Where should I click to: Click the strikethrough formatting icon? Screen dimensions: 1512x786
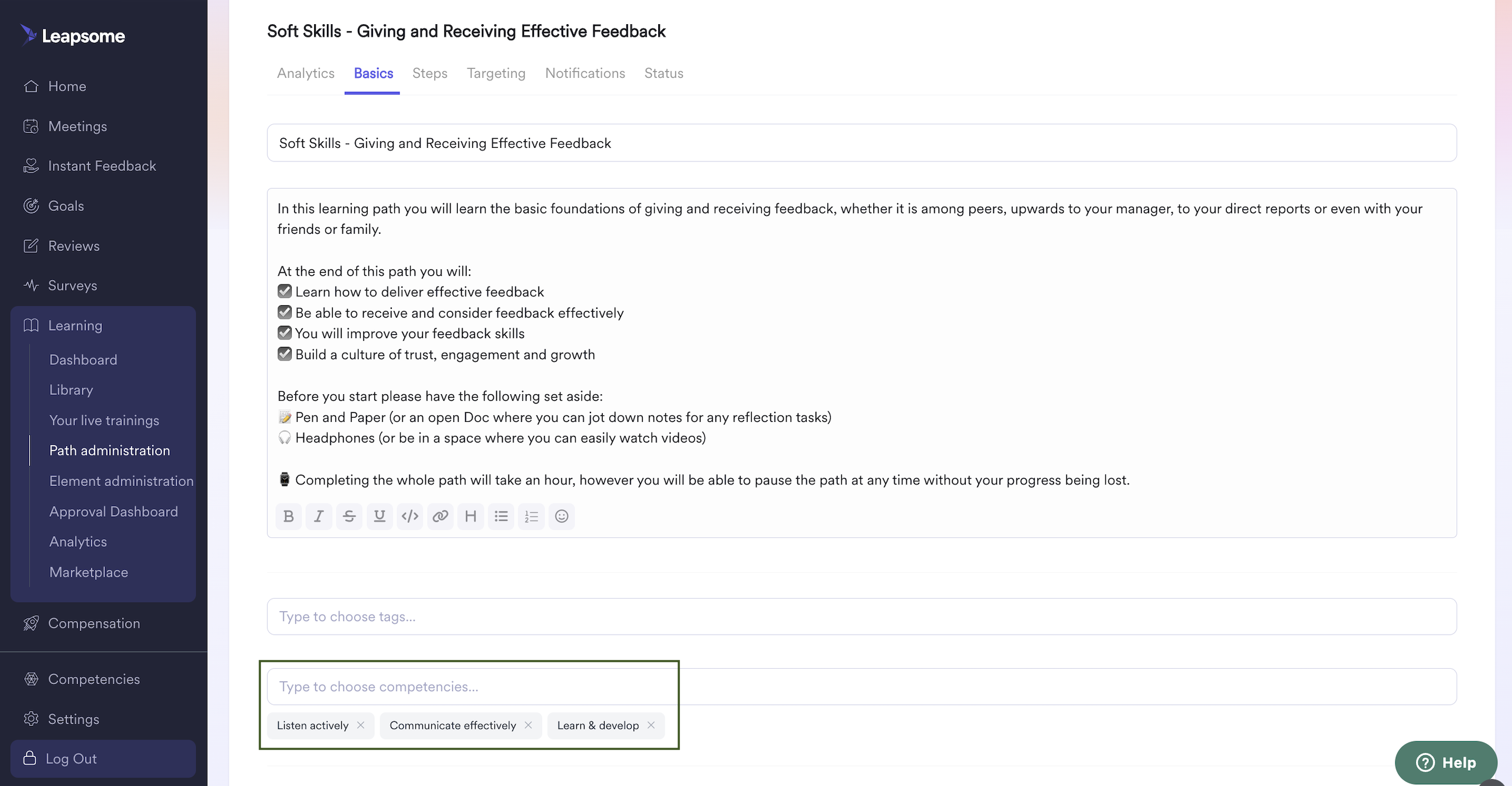(x=349, y=516)
